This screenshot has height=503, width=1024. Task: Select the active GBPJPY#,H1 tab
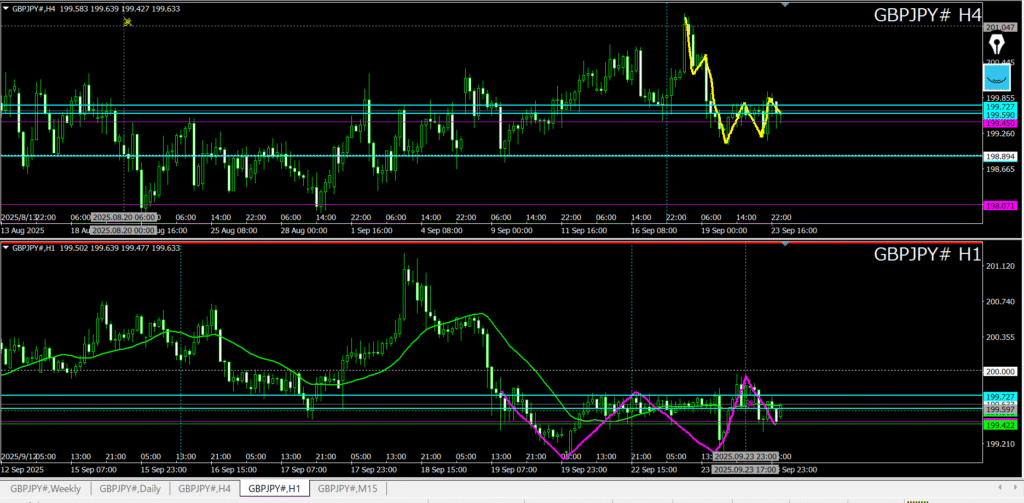[x=275, y=488]
